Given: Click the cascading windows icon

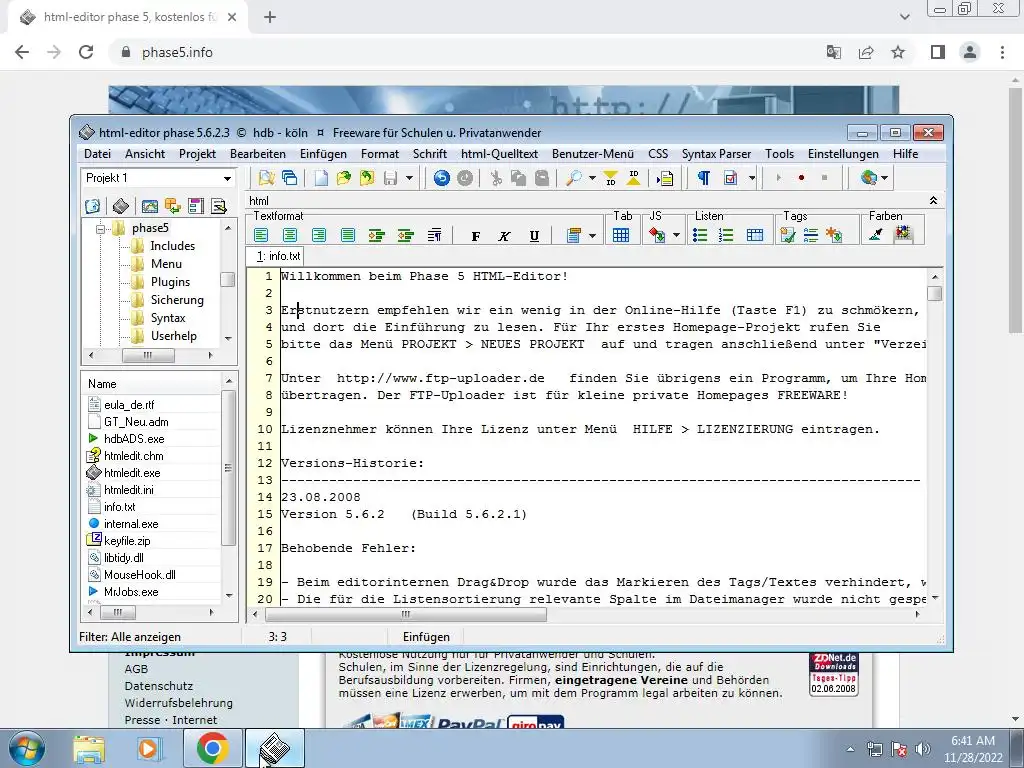Looking at the screenshot, I should 289,178.
